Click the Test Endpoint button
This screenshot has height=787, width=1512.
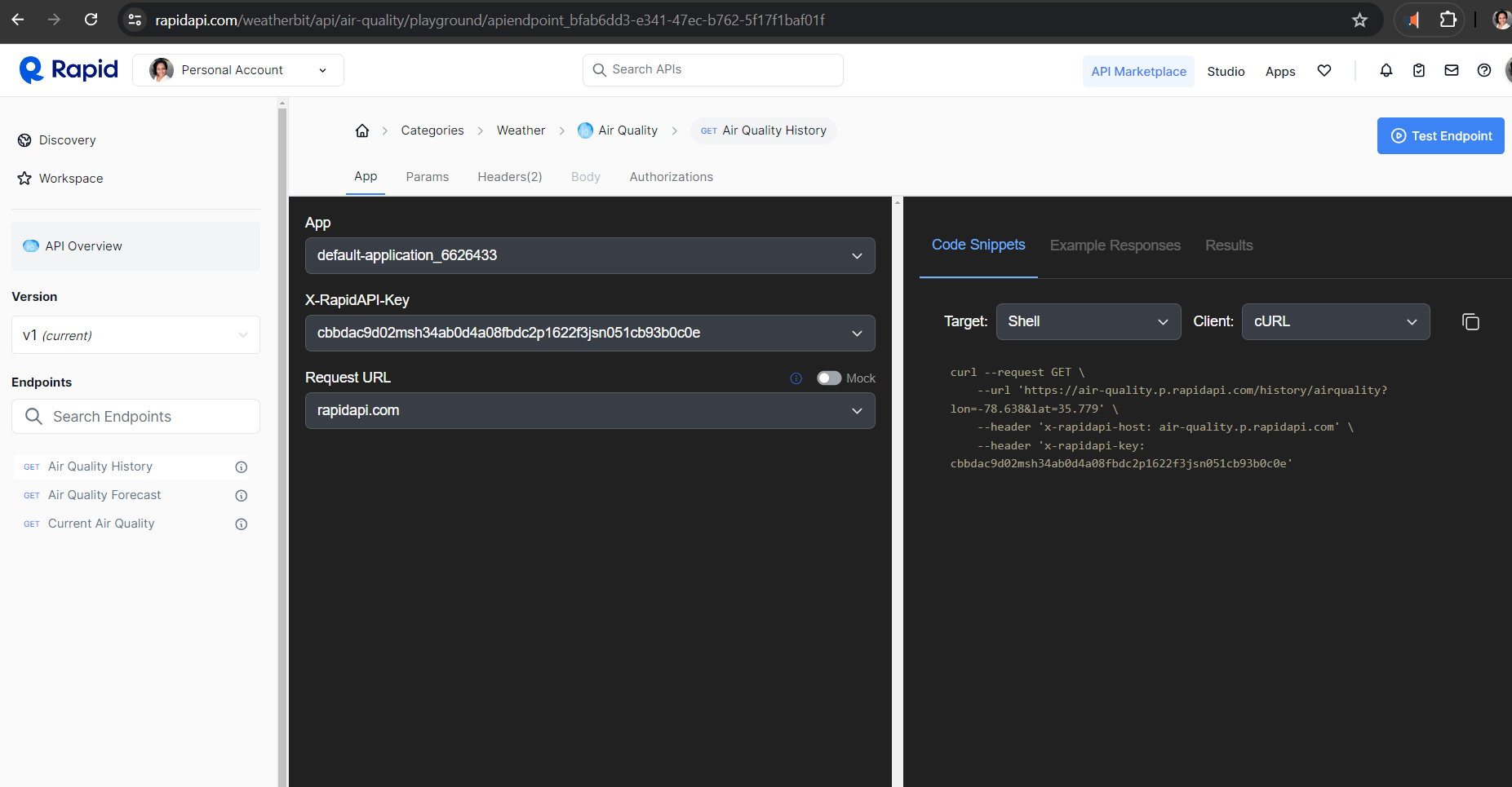pos(1441,136)
